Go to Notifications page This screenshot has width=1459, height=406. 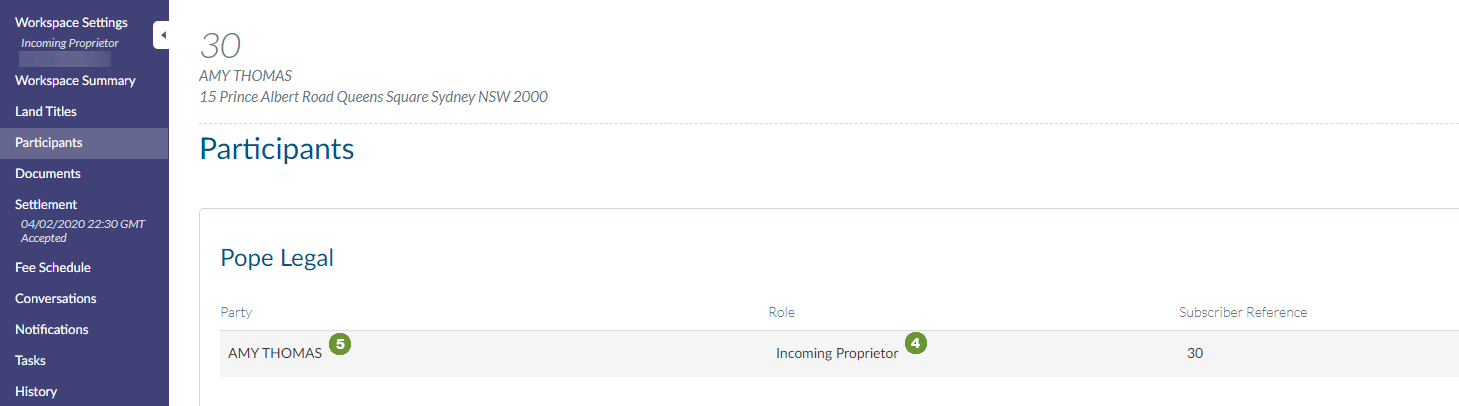[52, 329]
